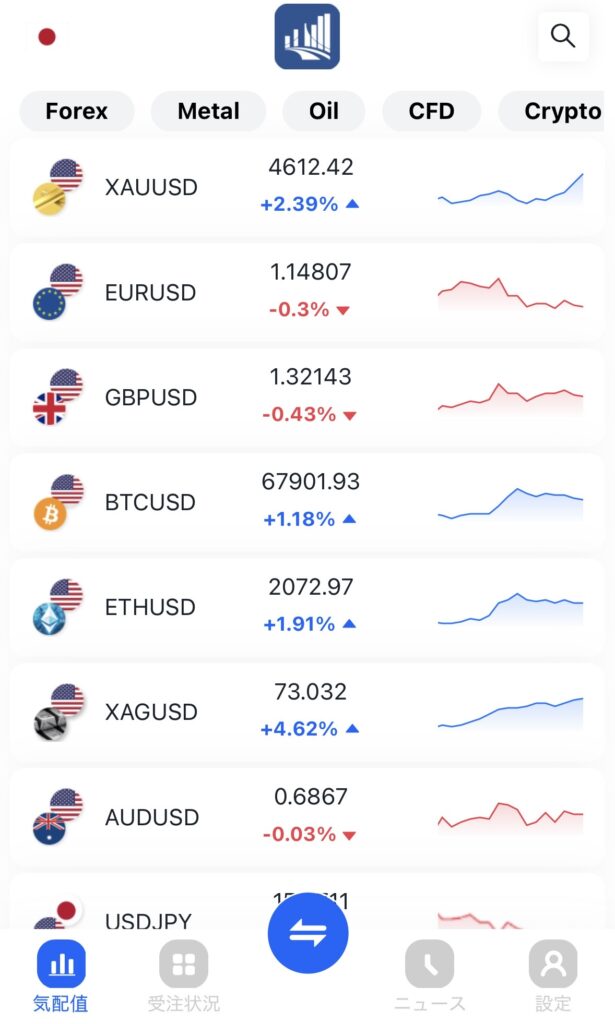Tap the Bitcoin flag icon for BTCUSD

50,514
